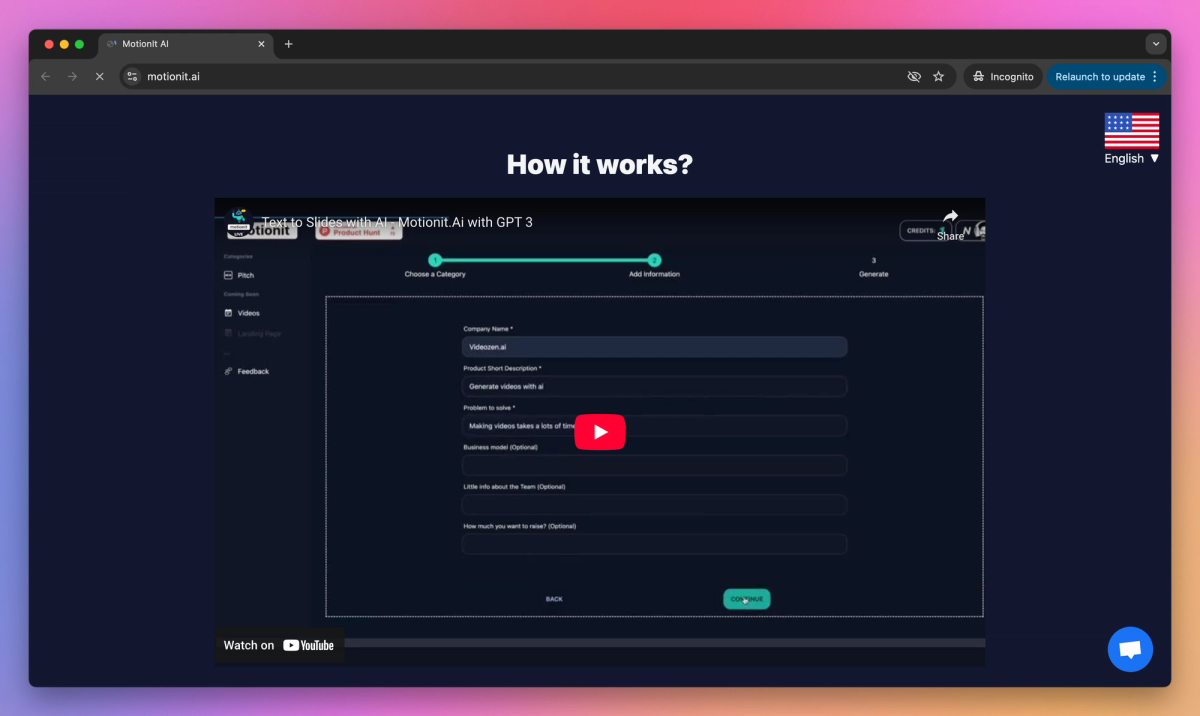This screenshot has height=716, width=1200.
Task: Open the Incognito profile button
Action: [x=1003, y=76]
